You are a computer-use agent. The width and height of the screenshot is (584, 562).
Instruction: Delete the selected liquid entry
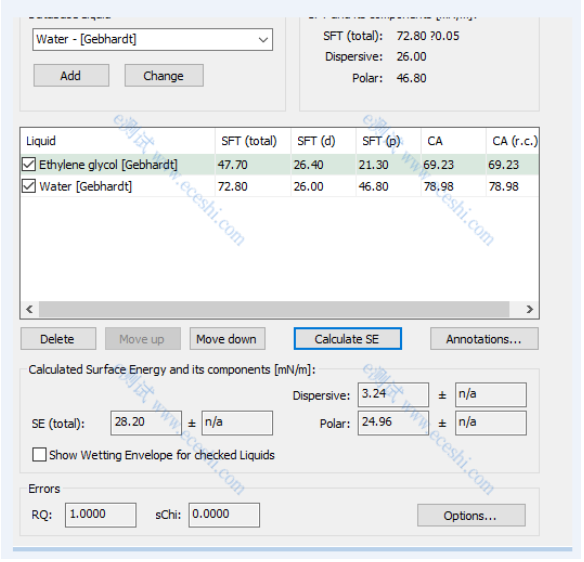[58, 339]
